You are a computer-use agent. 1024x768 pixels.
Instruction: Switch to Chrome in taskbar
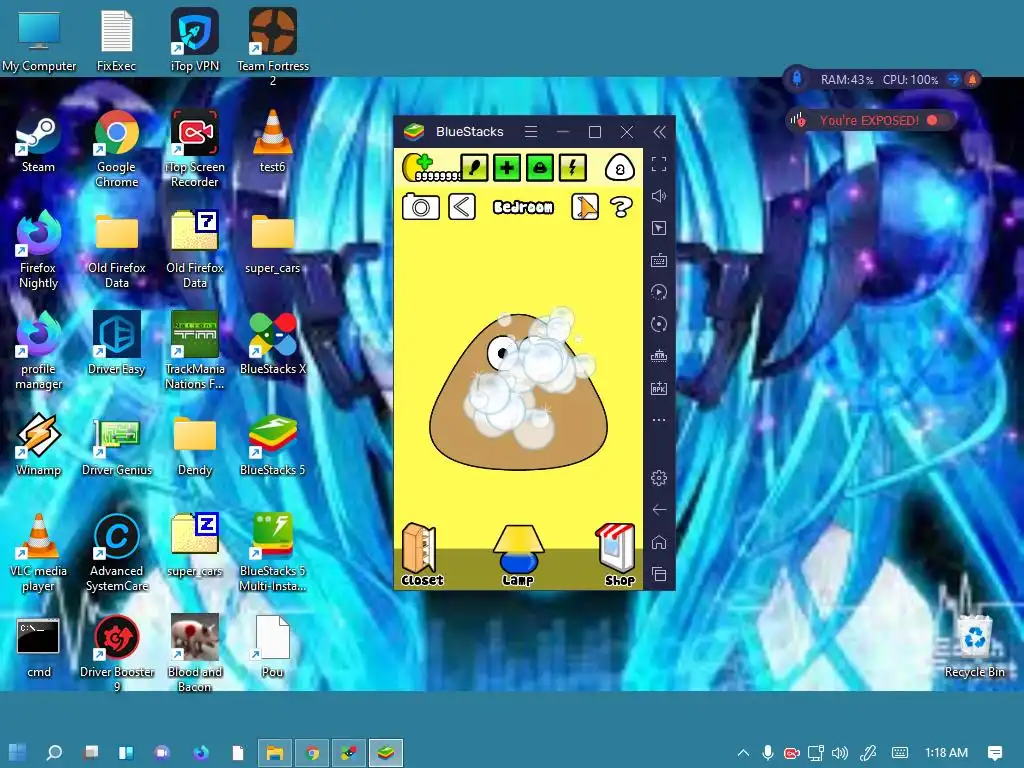coord(312,753)
